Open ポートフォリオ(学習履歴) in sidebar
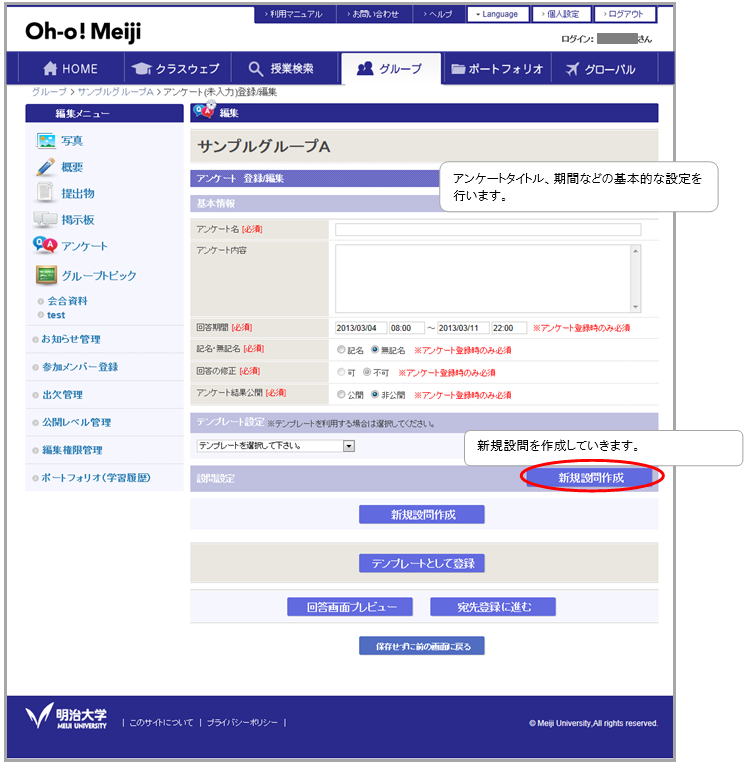The width and height of the screenshot is (747, 767). 96,477
